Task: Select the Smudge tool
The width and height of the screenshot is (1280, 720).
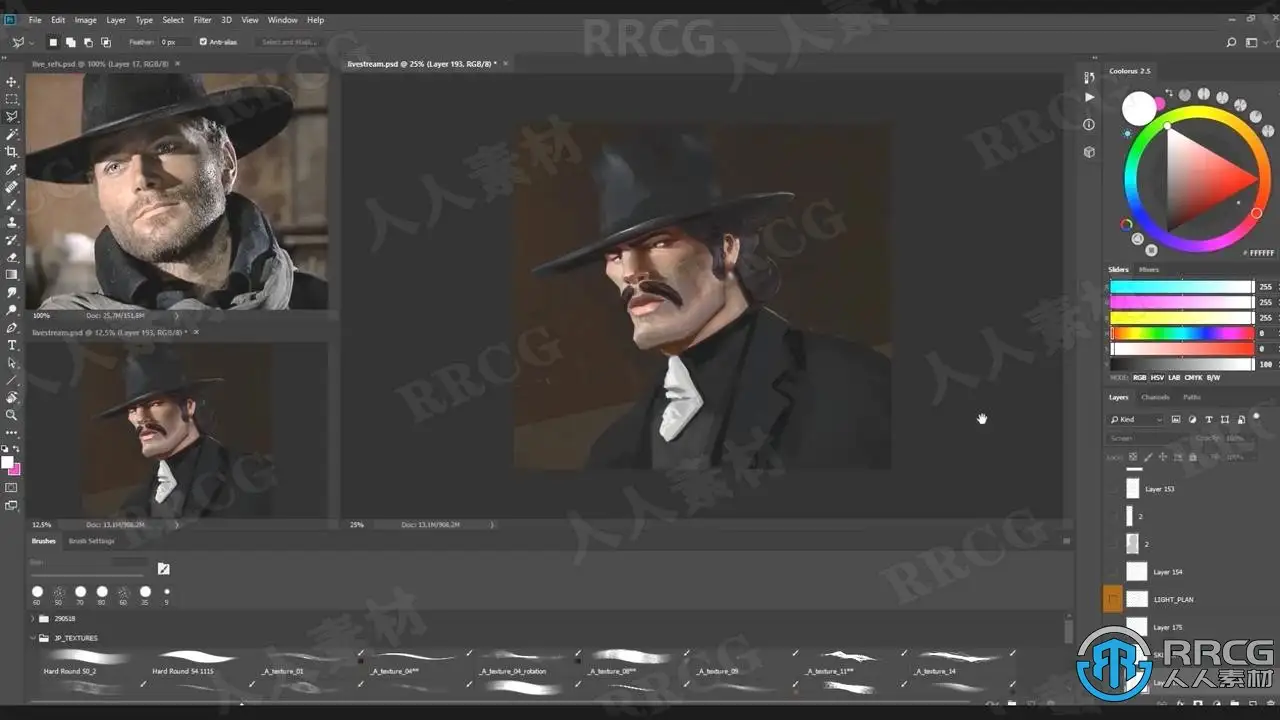Action: tap(12, 292)
